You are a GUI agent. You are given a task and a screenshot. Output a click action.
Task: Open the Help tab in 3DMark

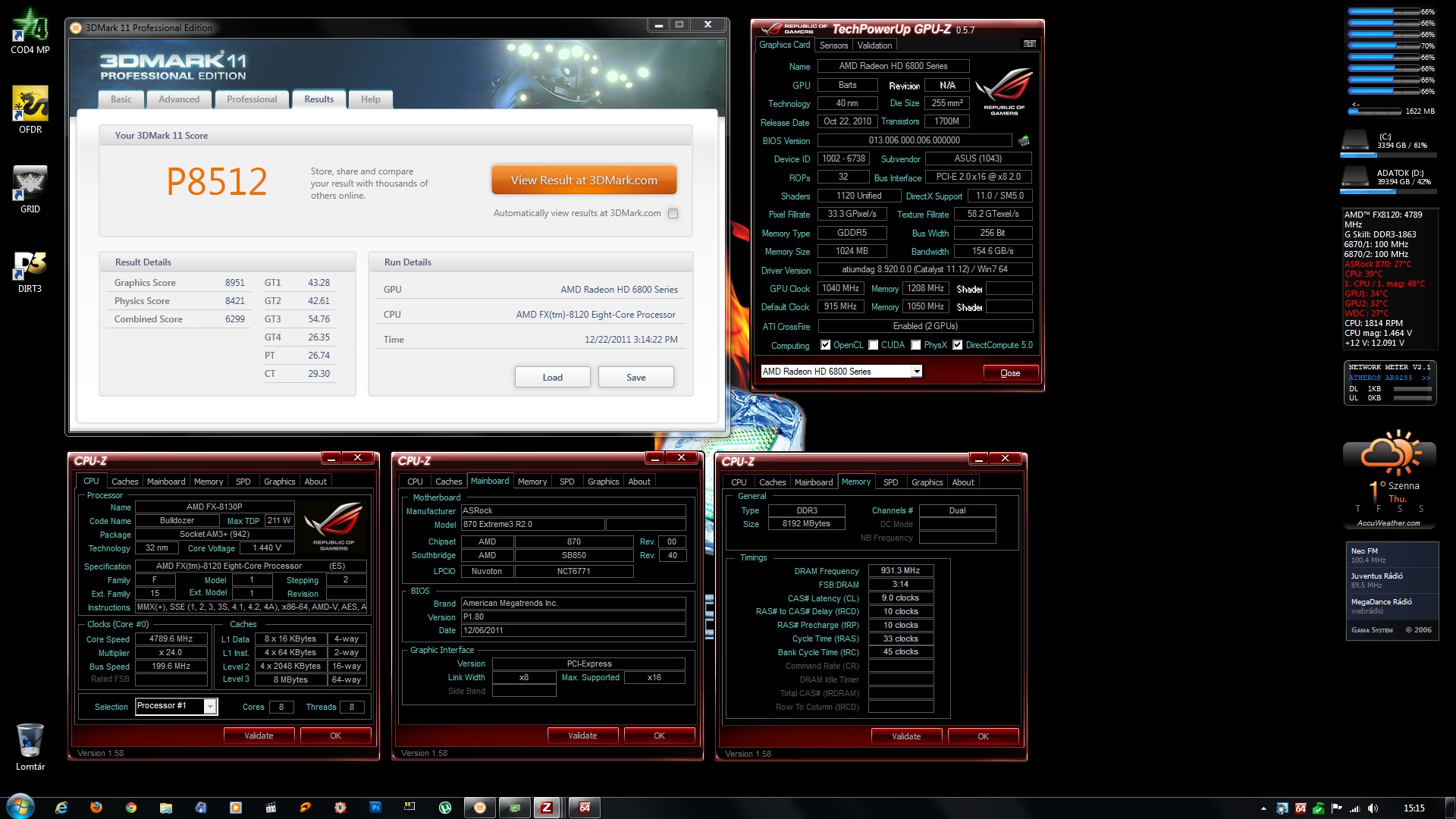(371, 99)
